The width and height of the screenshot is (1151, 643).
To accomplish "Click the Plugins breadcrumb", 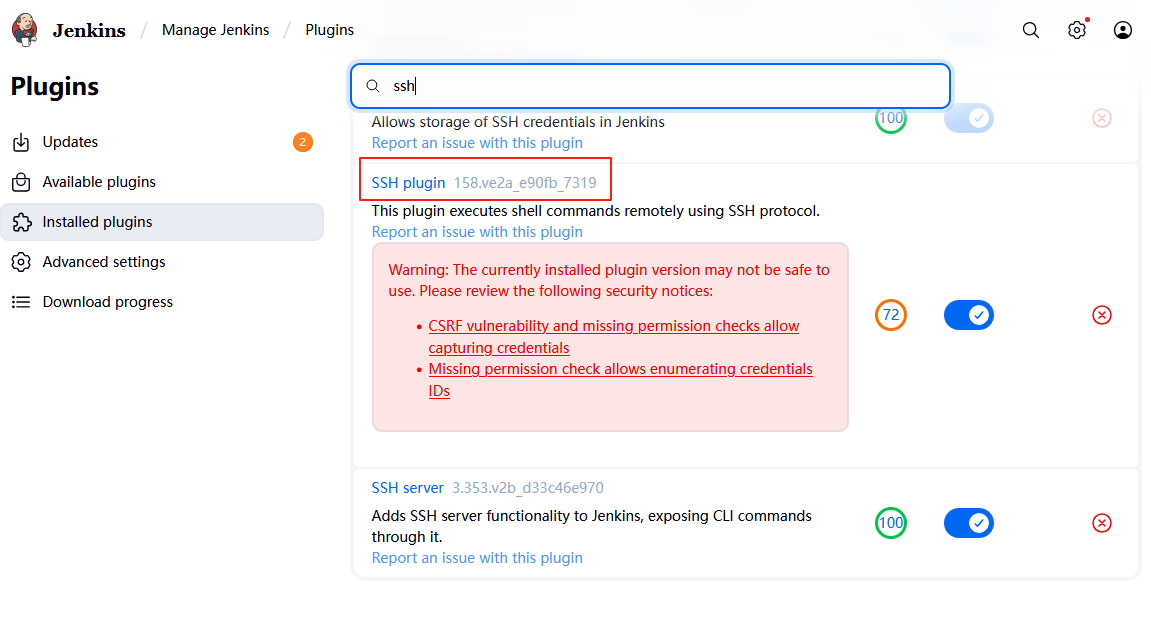I will 329,30.
